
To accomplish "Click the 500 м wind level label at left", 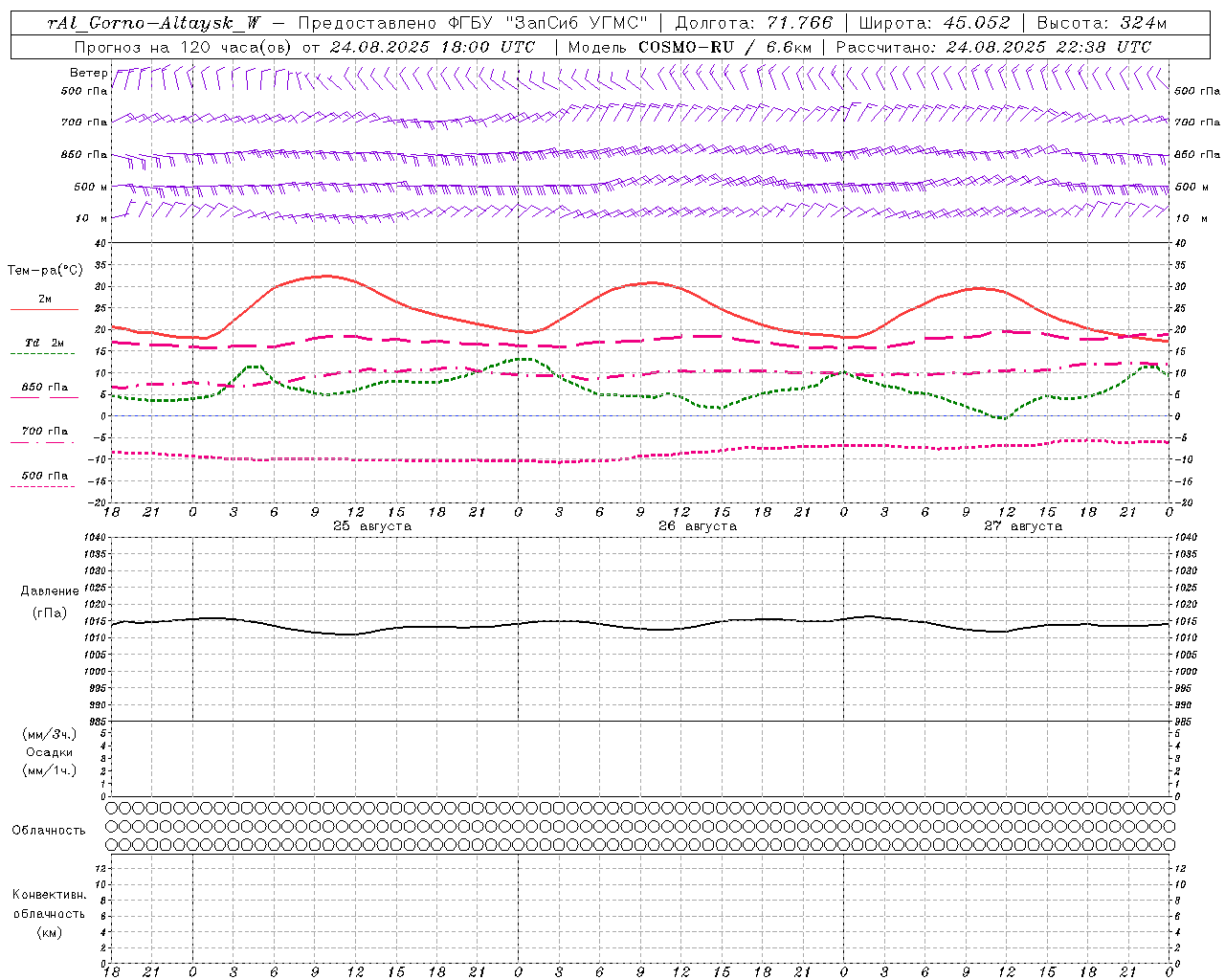I will point(91,187).
